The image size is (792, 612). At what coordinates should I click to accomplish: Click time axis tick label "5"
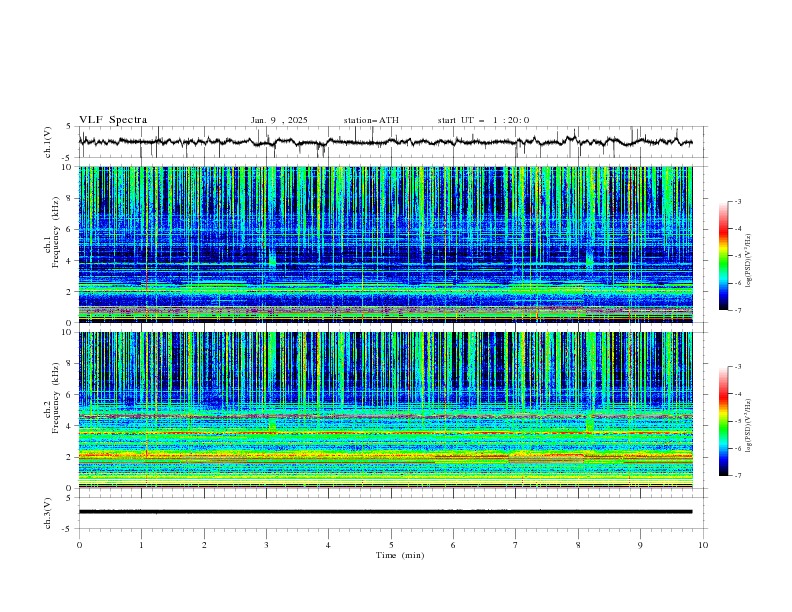[391, 545]
